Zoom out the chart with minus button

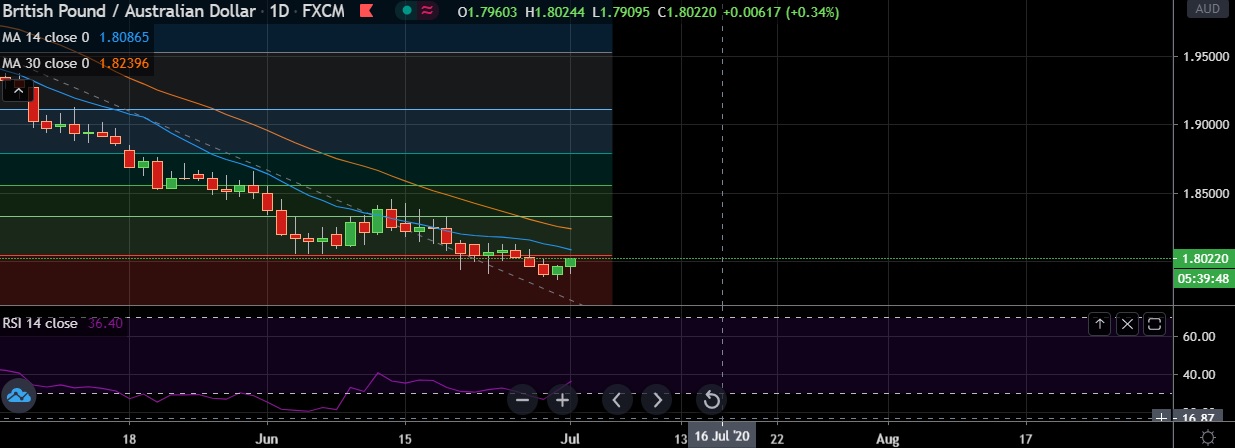(x=522, y=401)
